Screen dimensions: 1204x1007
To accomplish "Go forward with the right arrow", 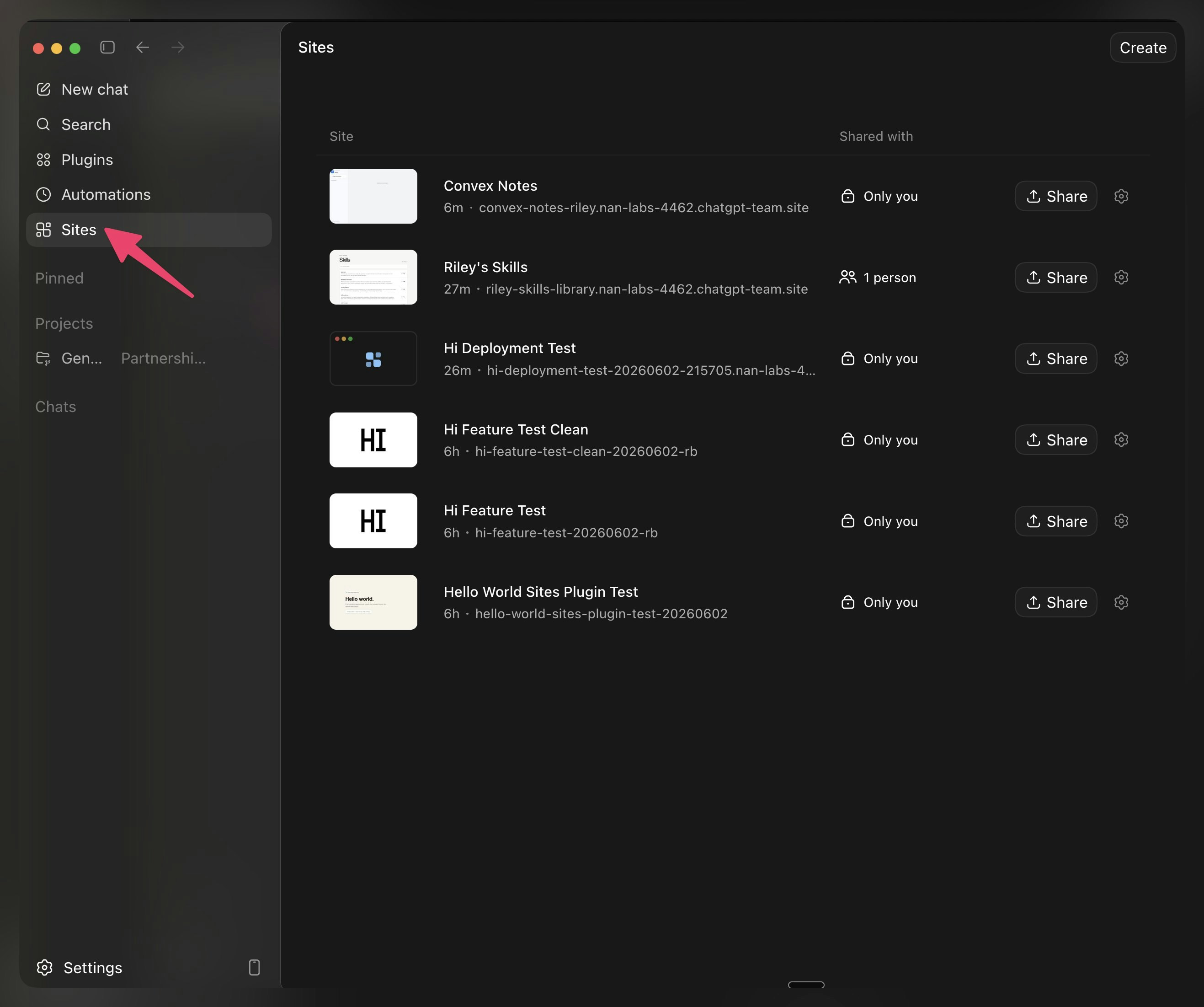I will click(x=178, y=47).
